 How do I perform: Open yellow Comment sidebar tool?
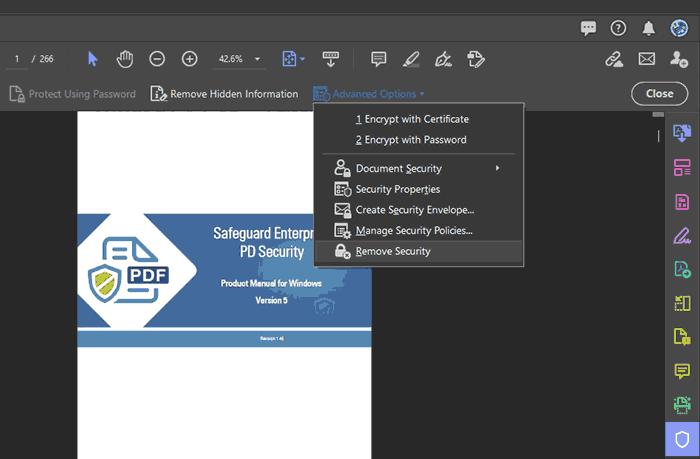tap(682, 371)
